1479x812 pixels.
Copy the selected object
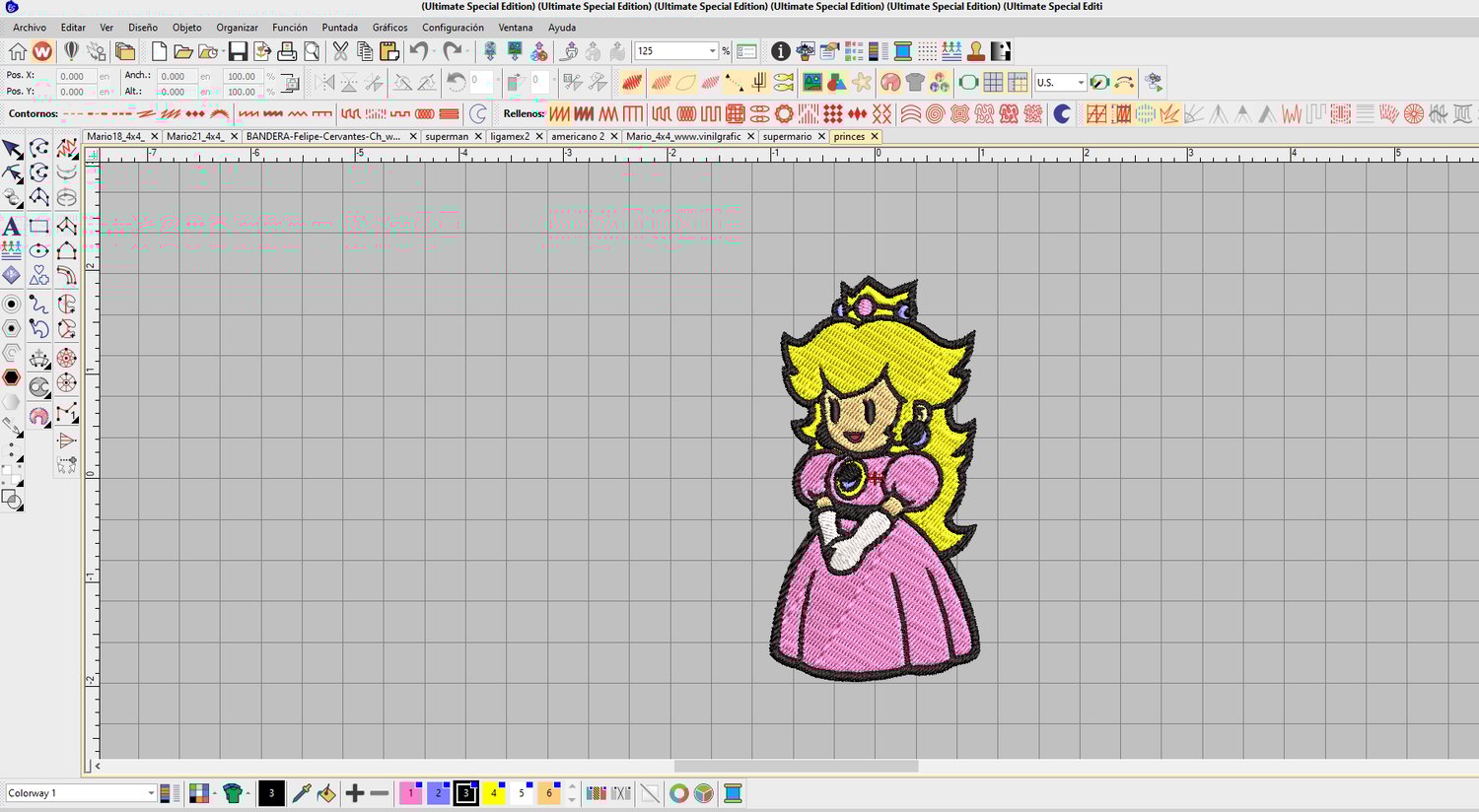tap(365, 51)
